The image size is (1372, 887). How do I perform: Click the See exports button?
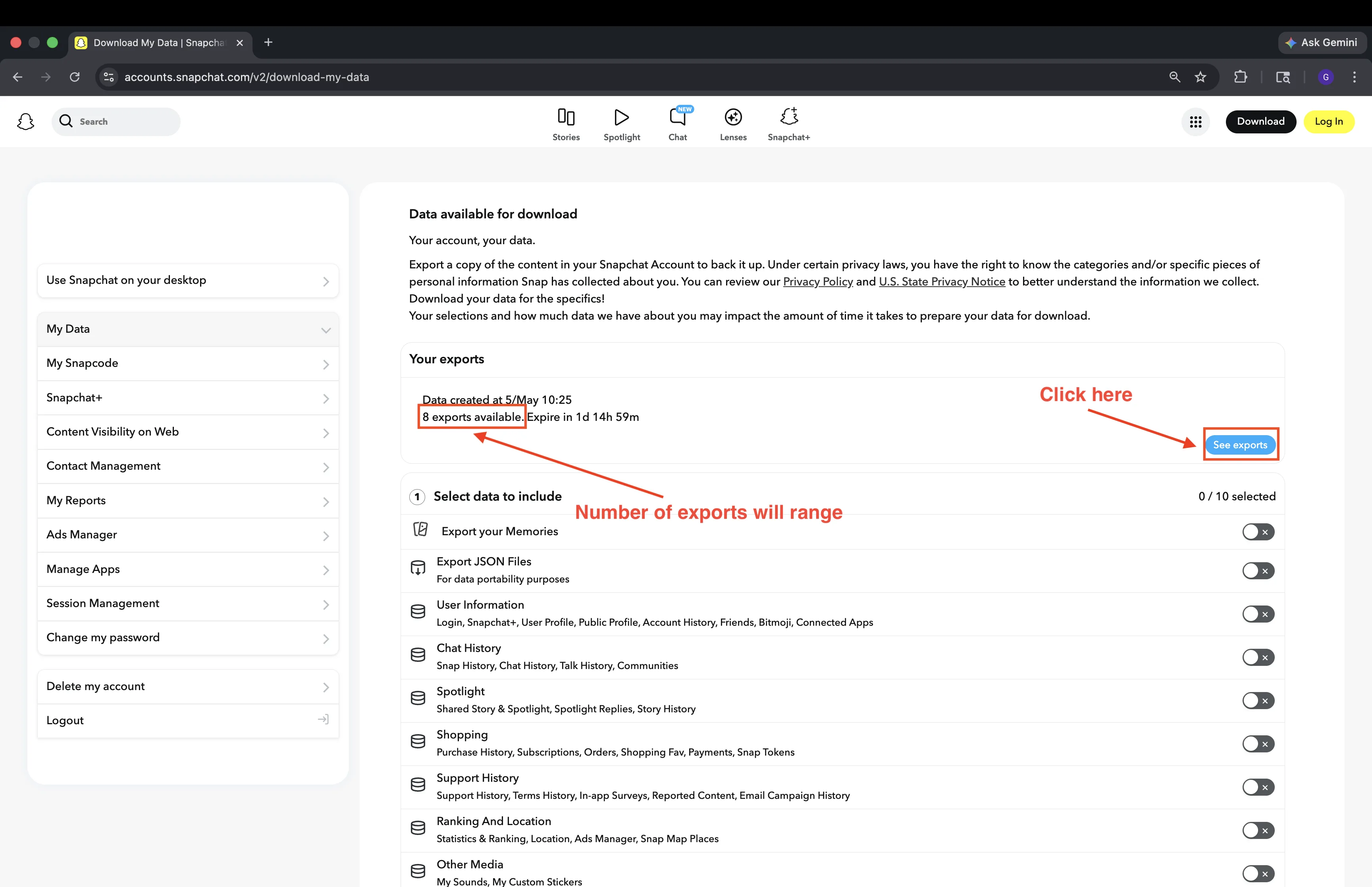[1240, 445]
